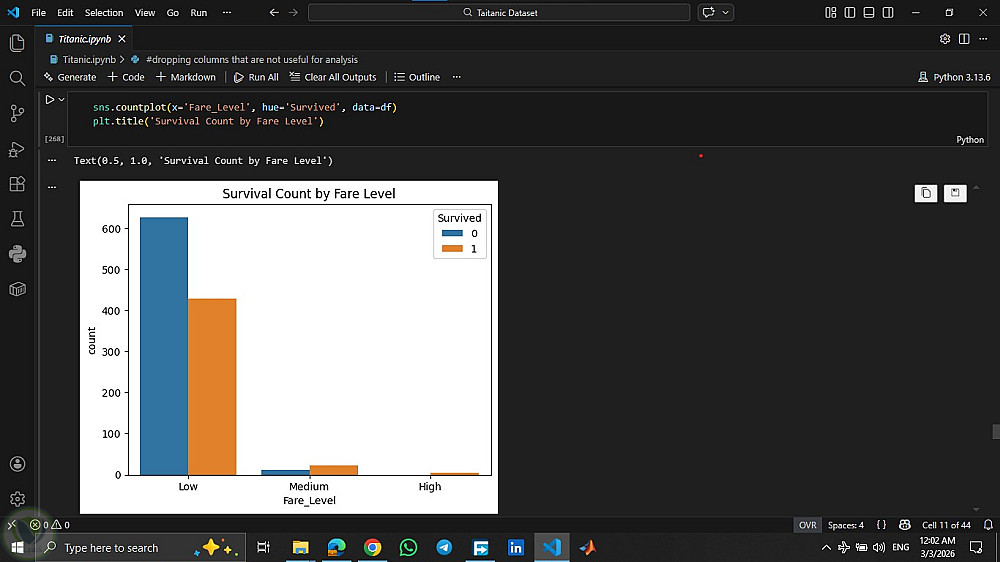
Task: Open the View menu
Action: [145, 13]
